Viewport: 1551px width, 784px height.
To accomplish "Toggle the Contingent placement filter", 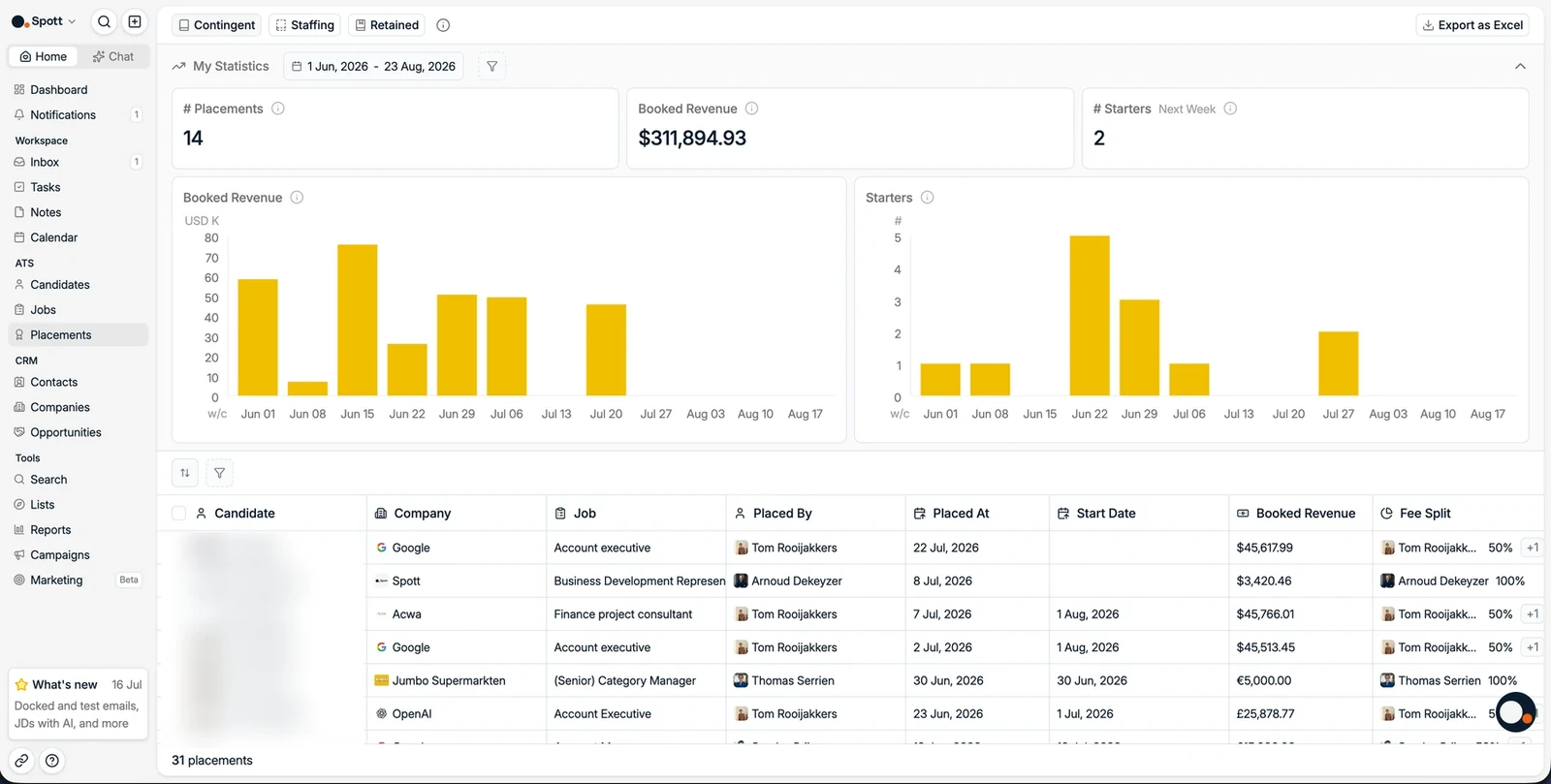I will (x=217, y=25).
